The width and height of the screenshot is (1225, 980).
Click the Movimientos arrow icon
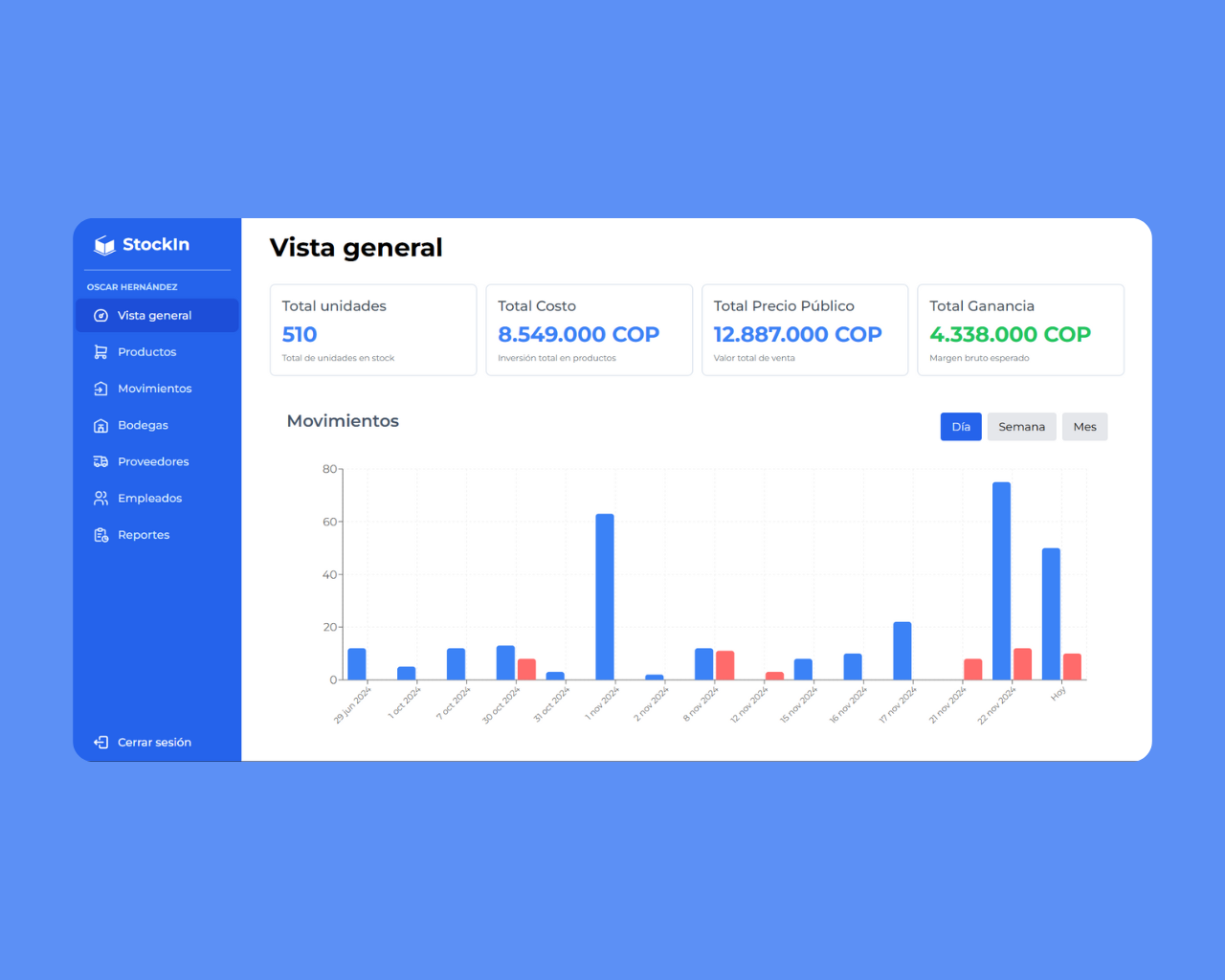[x=100, y=389]
